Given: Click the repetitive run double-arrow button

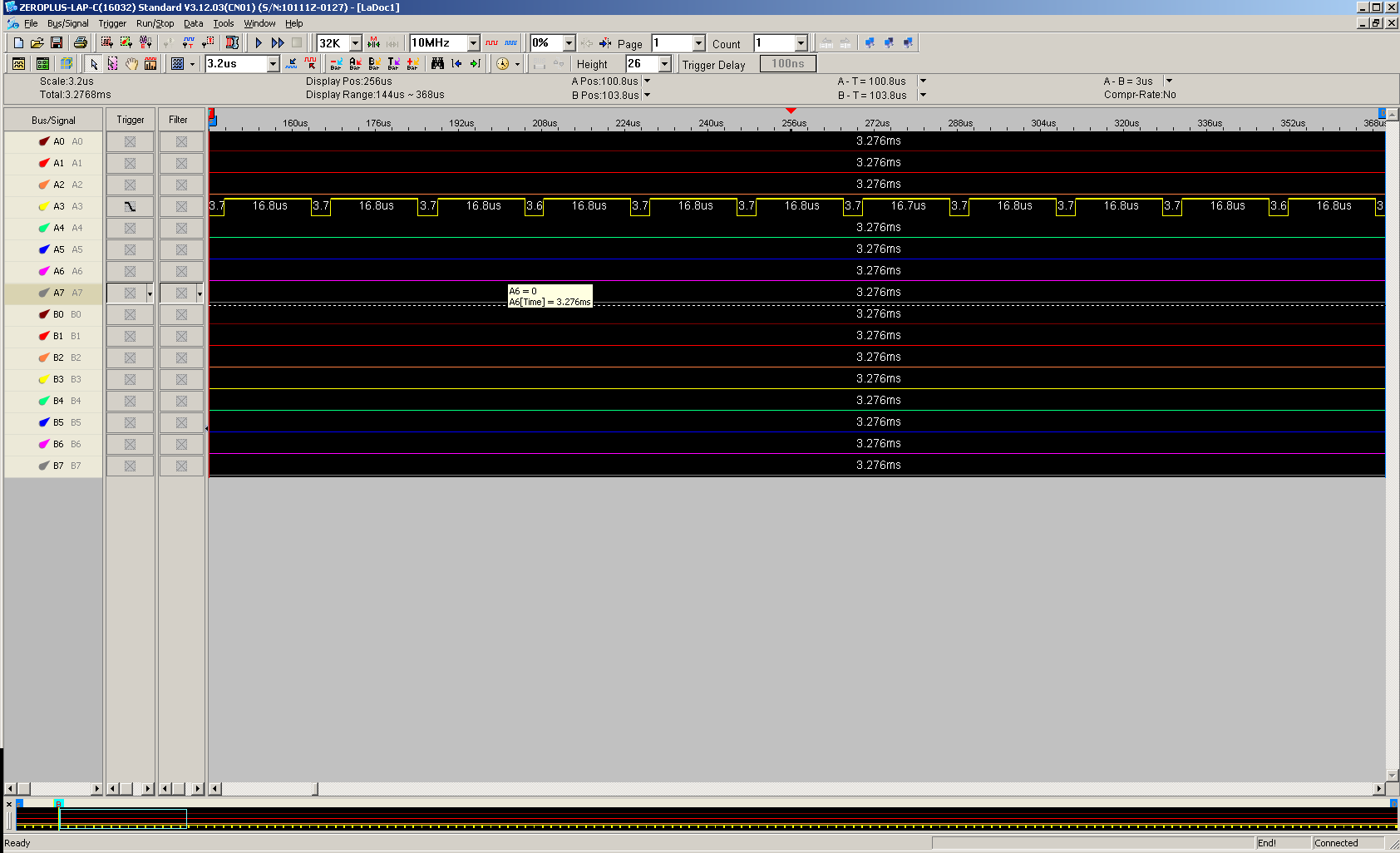Looking at the screenshot, I should (x=278, y=43).
